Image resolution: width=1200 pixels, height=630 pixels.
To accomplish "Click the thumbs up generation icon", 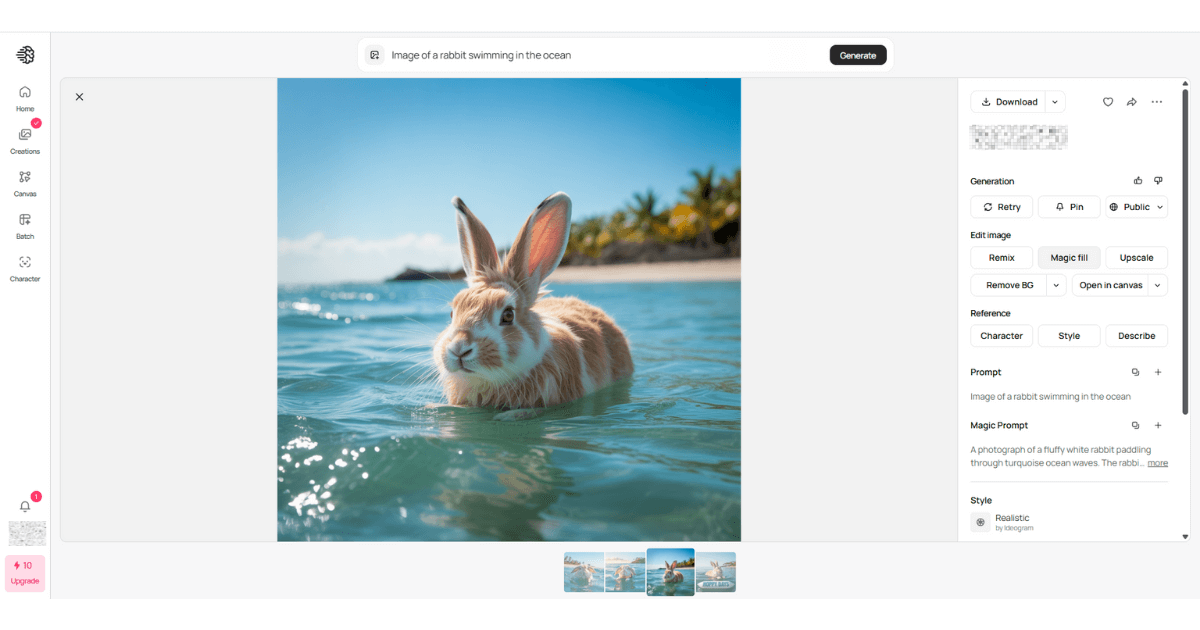I will [x=1138, y=181].
